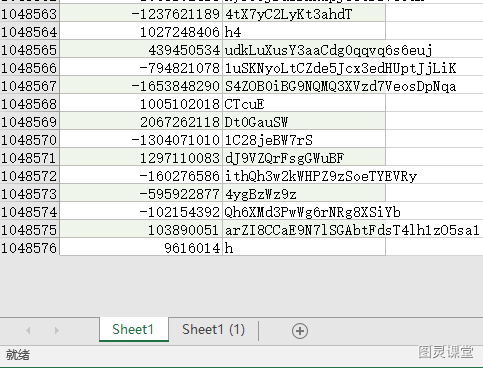This screenshot has width=483, height=368.
Task: Click text cell CTcuE
Action: 304,104
